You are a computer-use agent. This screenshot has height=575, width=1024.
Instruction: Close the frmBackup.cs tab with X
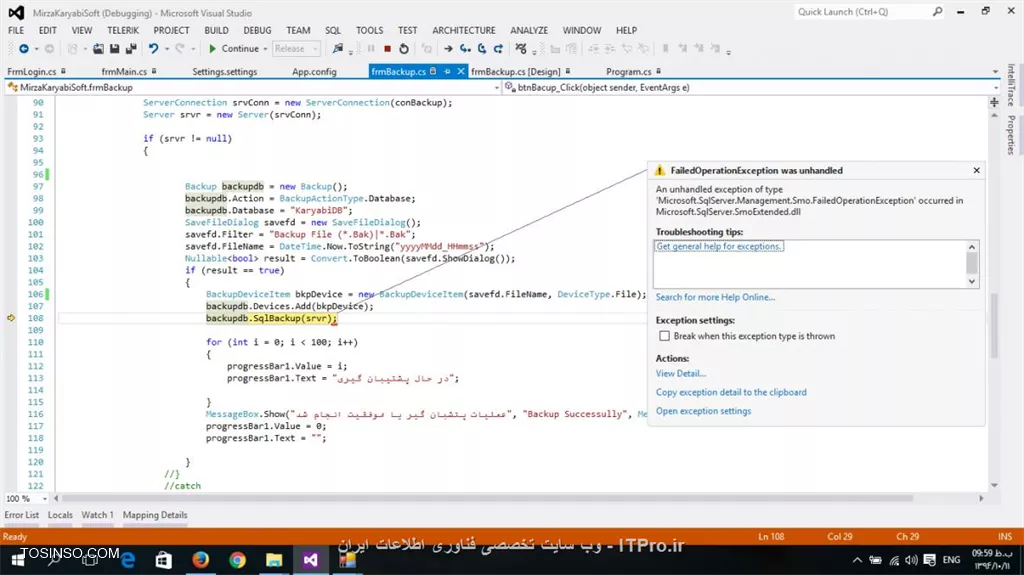(460, 71)
